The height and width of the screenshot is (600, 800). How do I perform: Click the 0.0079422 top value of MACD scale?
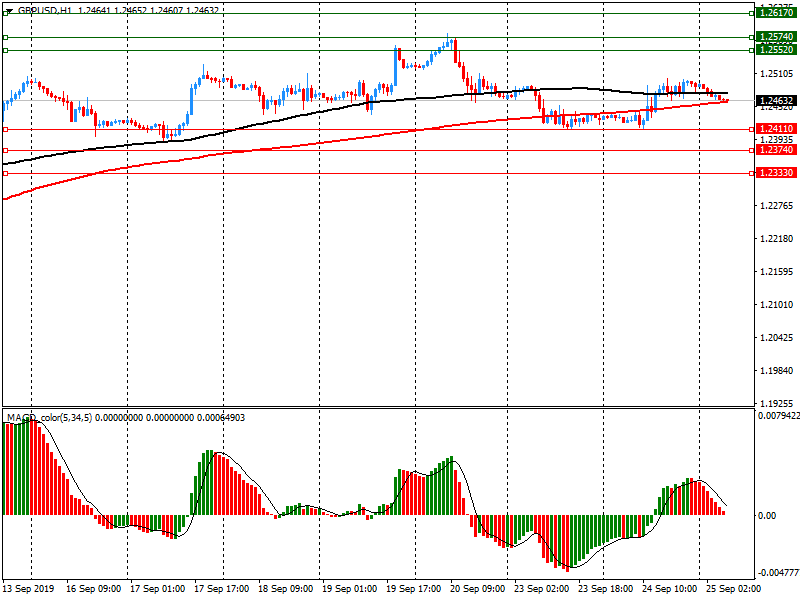pyautogui.click(x=779, y=416)
